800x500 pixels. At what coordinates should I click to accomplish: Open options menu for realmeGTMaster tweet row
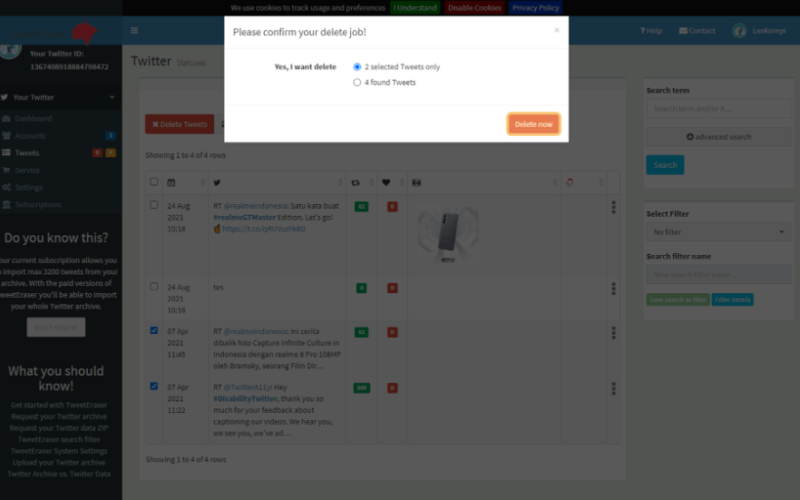613,207
